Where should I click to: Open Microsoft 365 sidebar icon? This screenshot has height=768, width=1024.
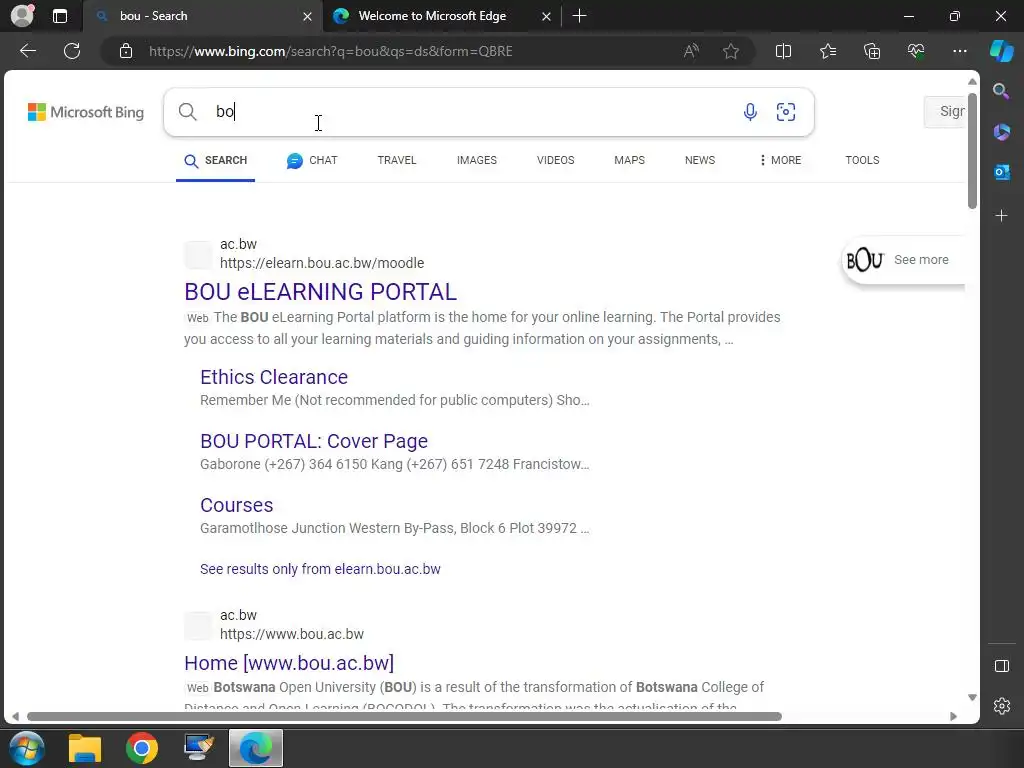(x=1001, y=132)
